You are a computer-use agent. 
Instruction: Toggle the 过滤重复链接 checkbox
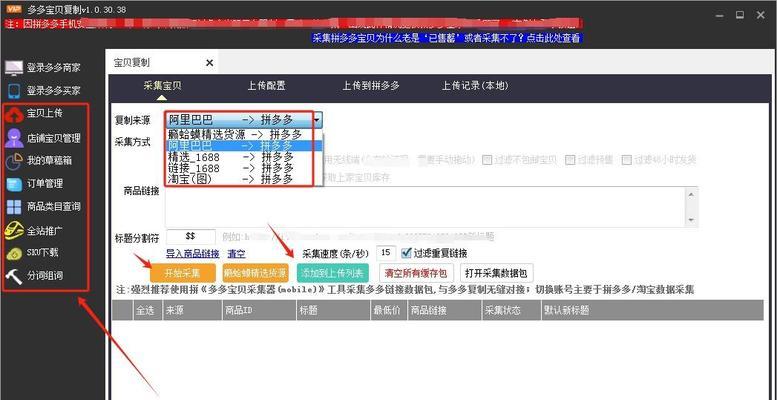(x=406, y=253)
